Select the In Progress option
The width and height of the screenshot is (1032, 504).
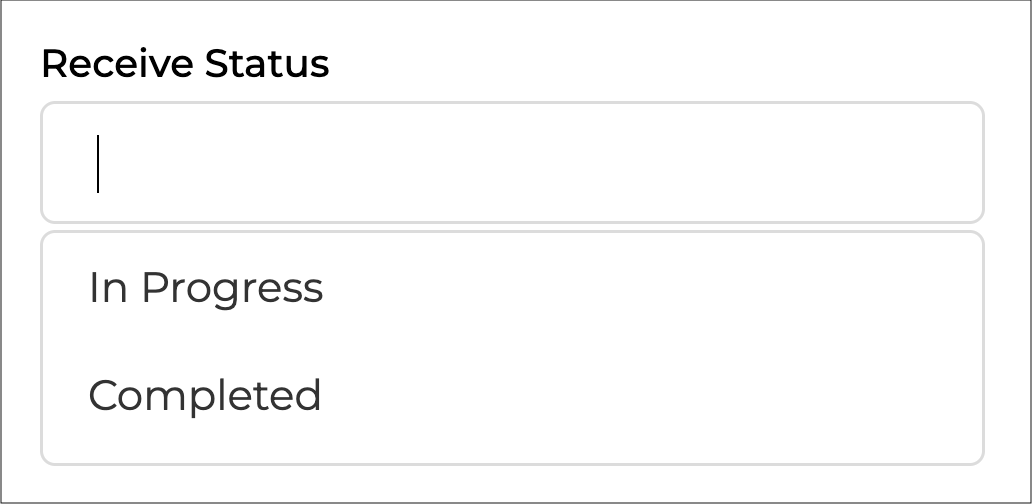click(x=206, y=288)
